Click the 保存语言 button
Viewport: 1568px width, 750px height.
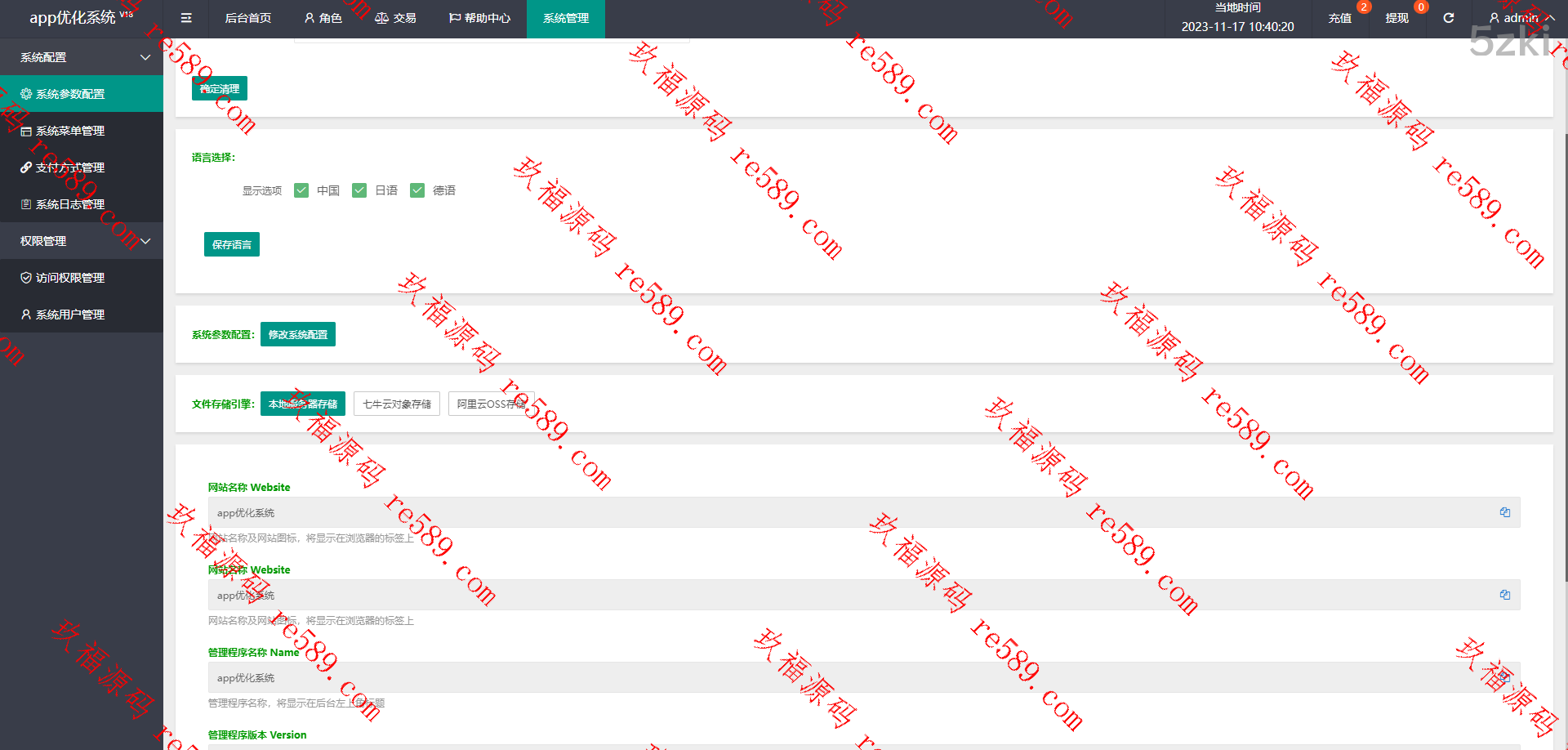(232, 244)
